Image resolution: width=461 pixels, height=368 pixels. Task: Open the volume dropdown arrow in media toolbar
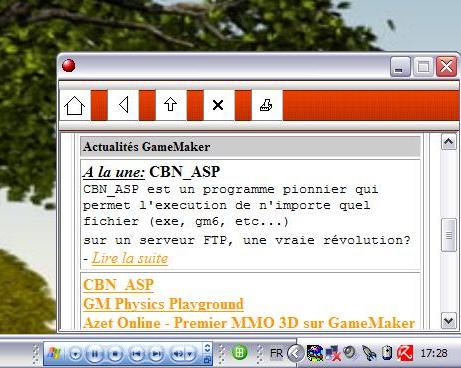click(190, 354)
